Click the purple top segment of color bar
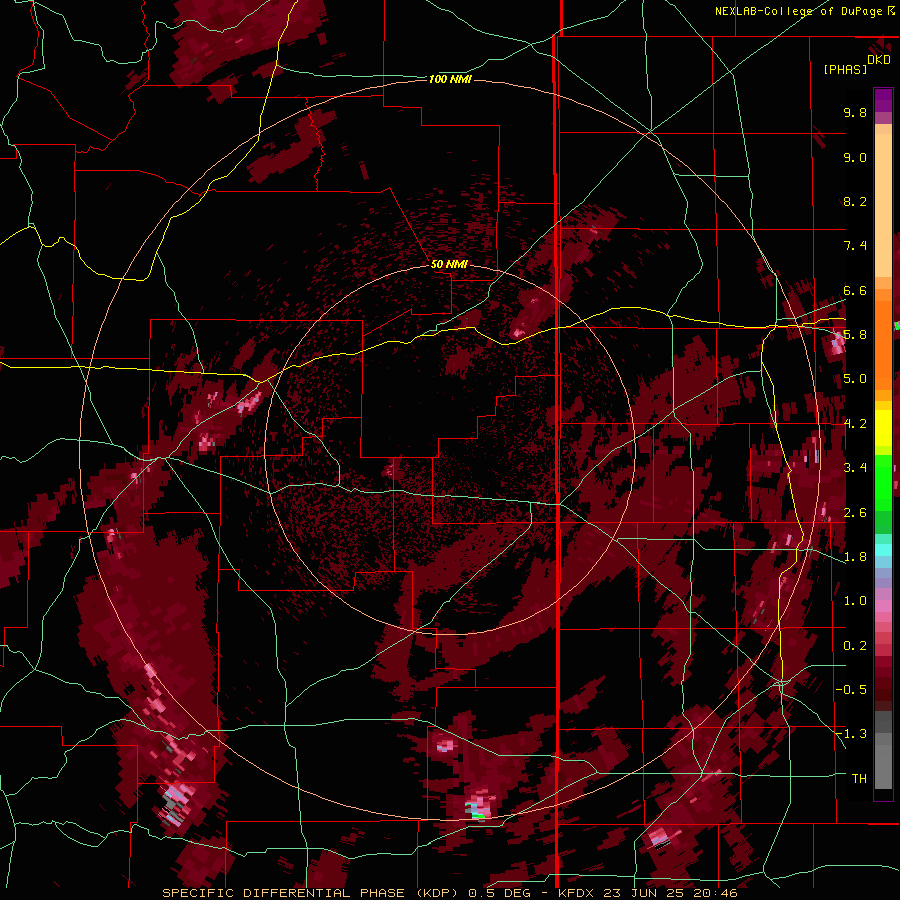The height and width of the screenshot is (900, 900). click(883, 100)
